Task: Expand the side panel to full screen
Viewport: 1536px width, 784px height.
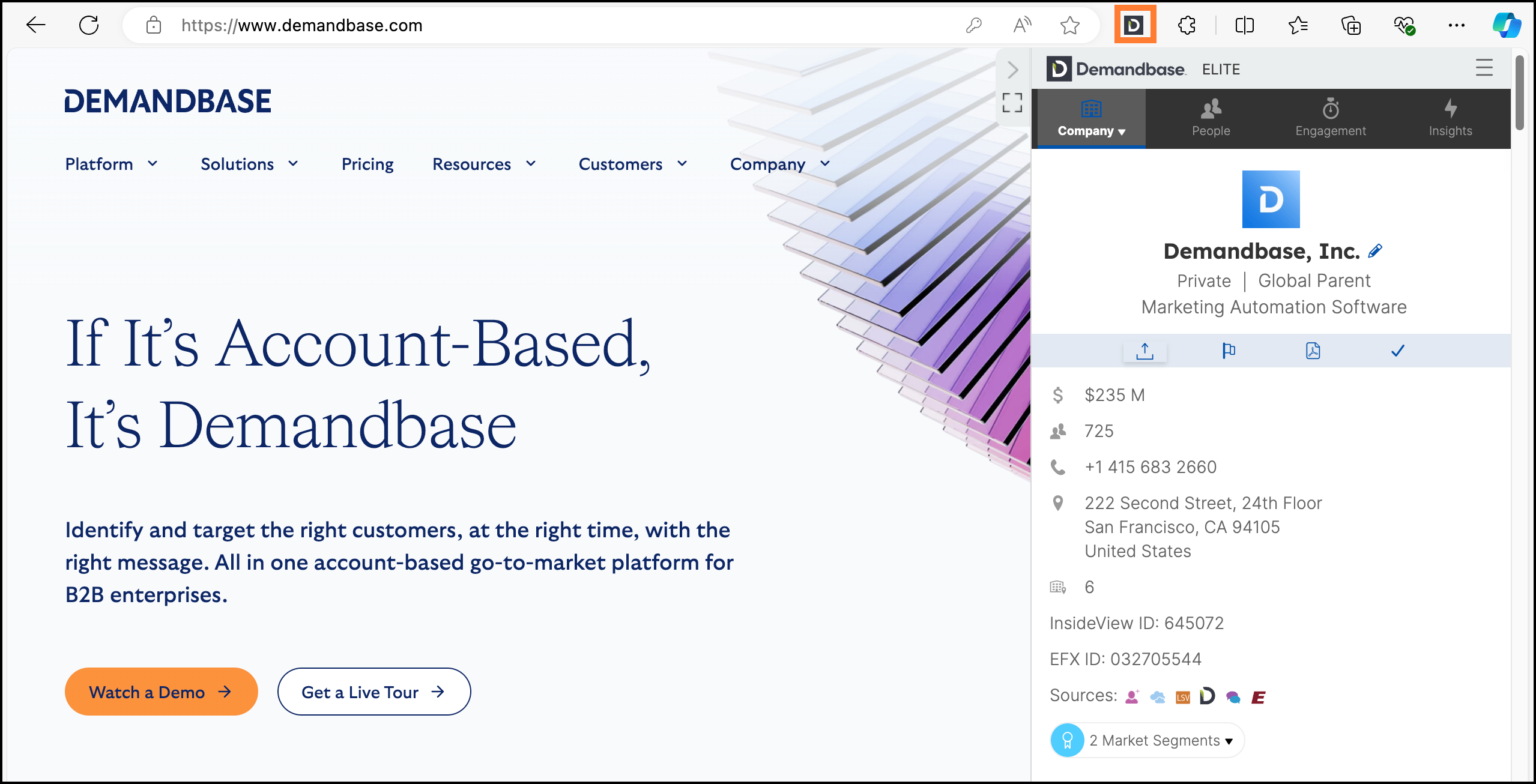Action: tap(1012, 103)
